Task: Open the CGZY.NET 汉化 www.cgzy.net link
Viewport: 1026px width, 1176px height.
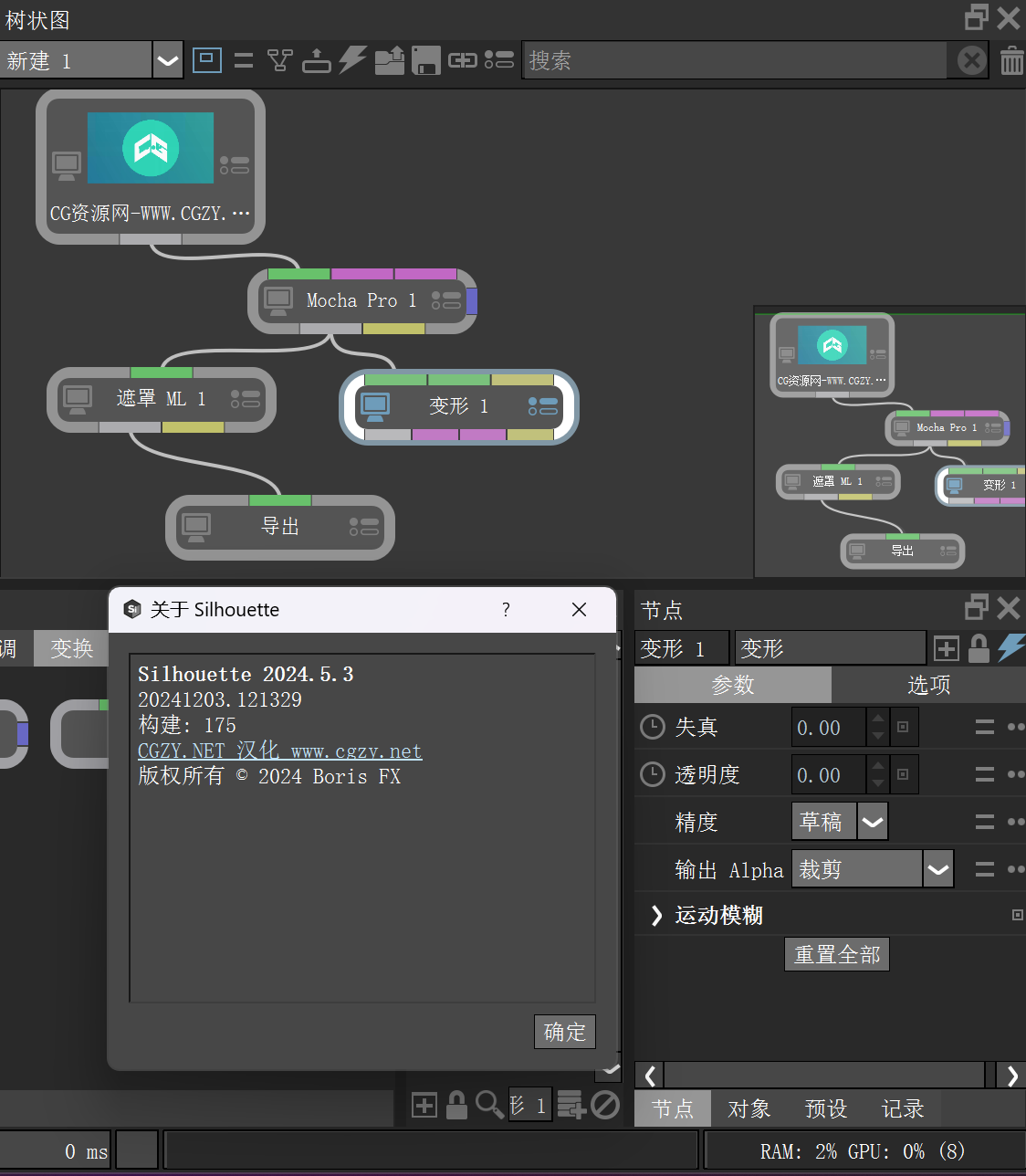Action: tap(279, 751)
